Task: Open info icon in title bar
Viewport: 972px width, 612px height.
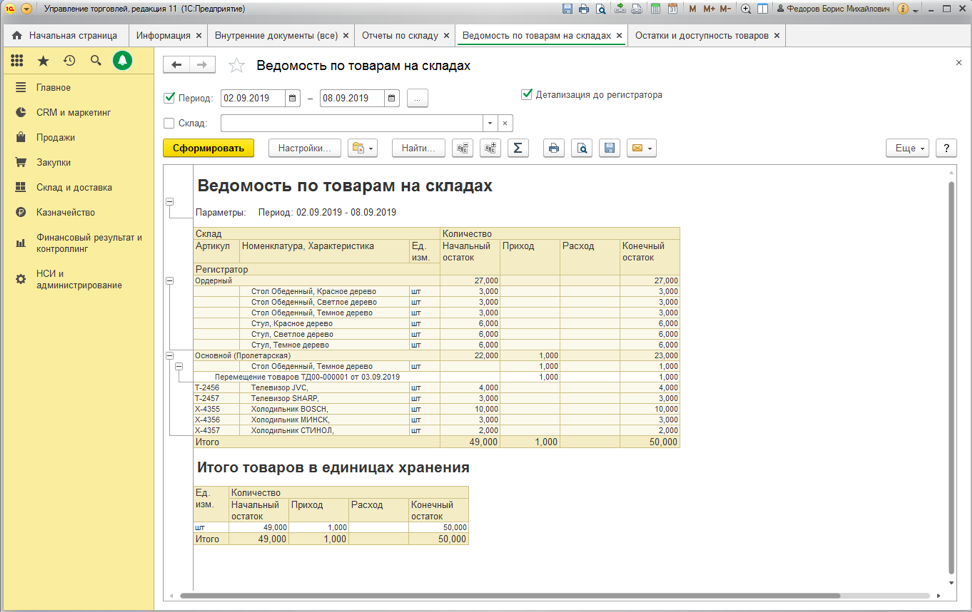Action: click(x=903, y=9)
